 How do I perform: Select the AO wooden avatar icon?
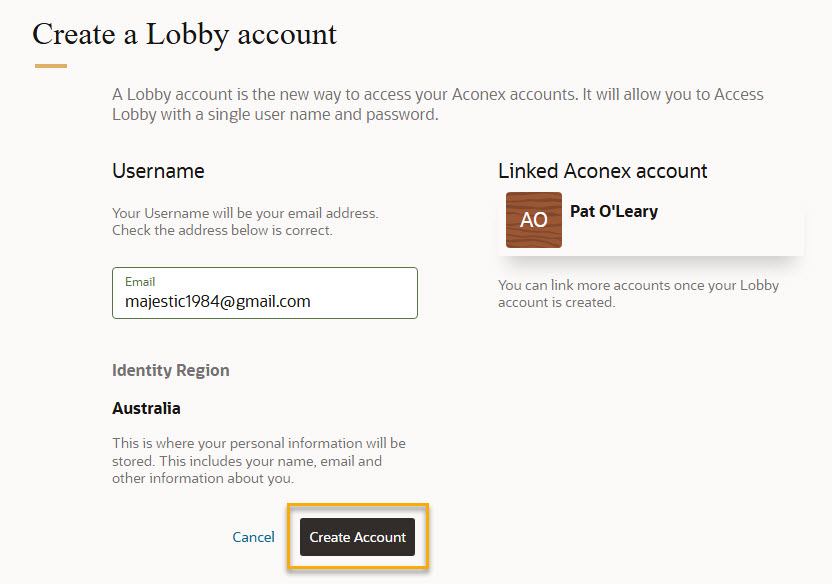coord(534,220)
